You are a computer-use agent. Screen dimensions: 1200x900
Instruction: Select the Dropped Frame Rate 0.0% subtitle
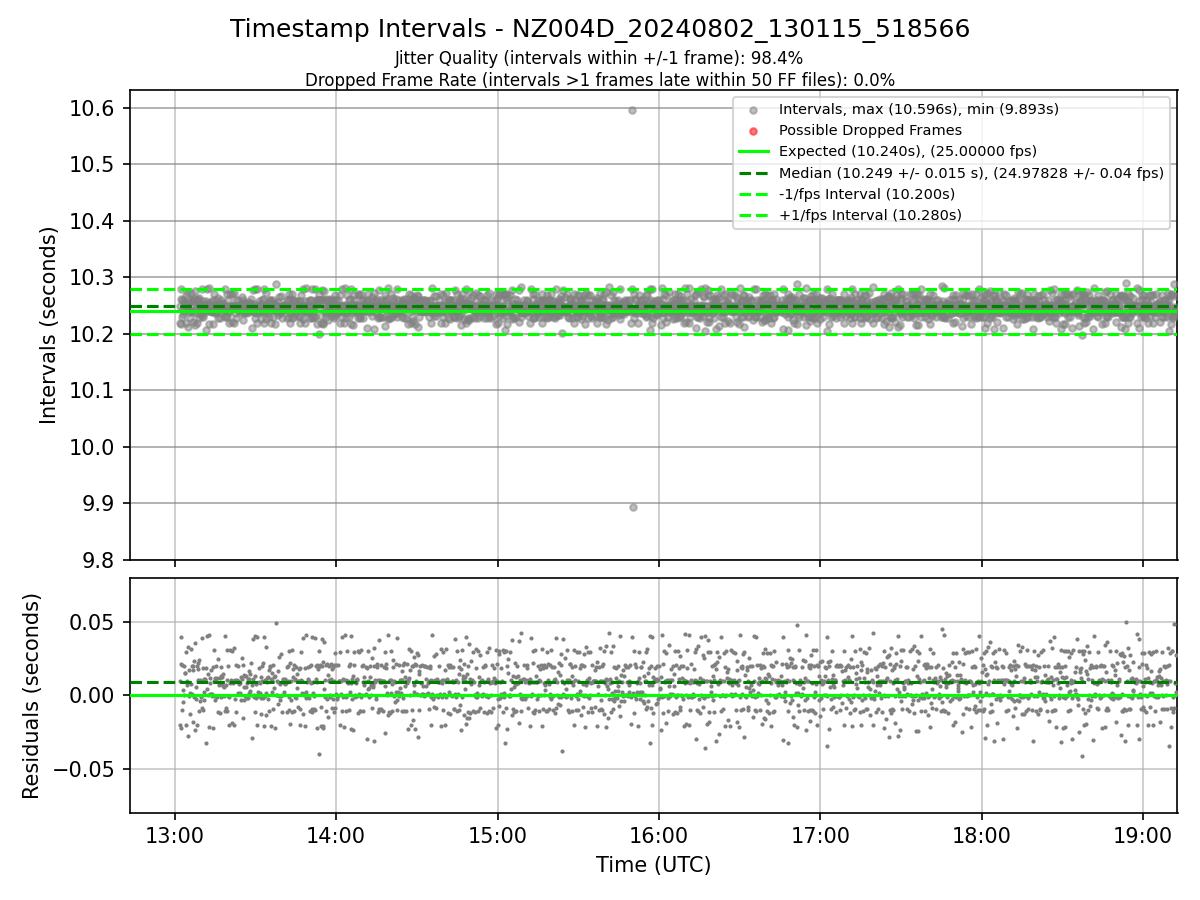(600, 79)
